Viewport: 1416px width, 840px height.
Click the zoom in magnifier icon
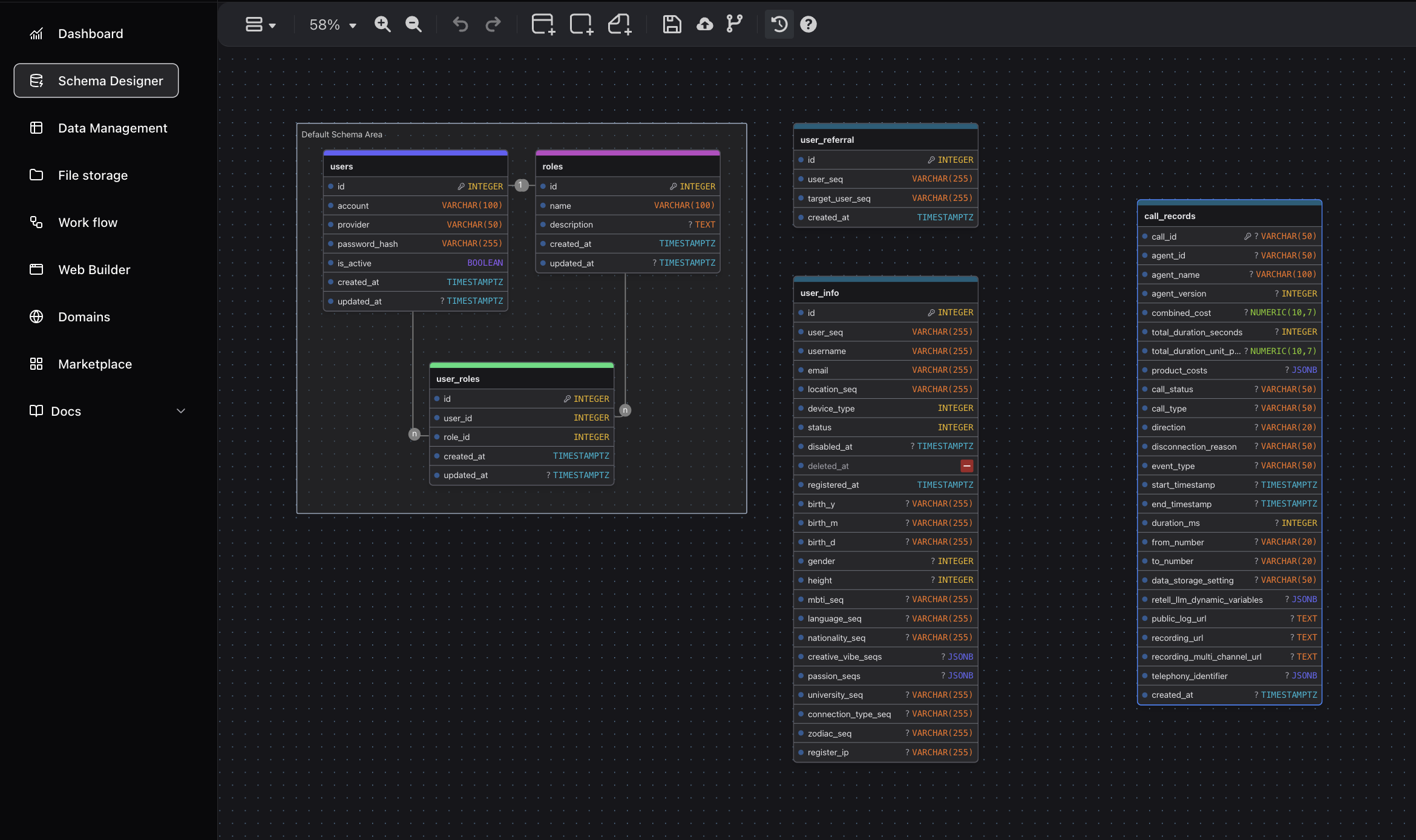[382, 24]
